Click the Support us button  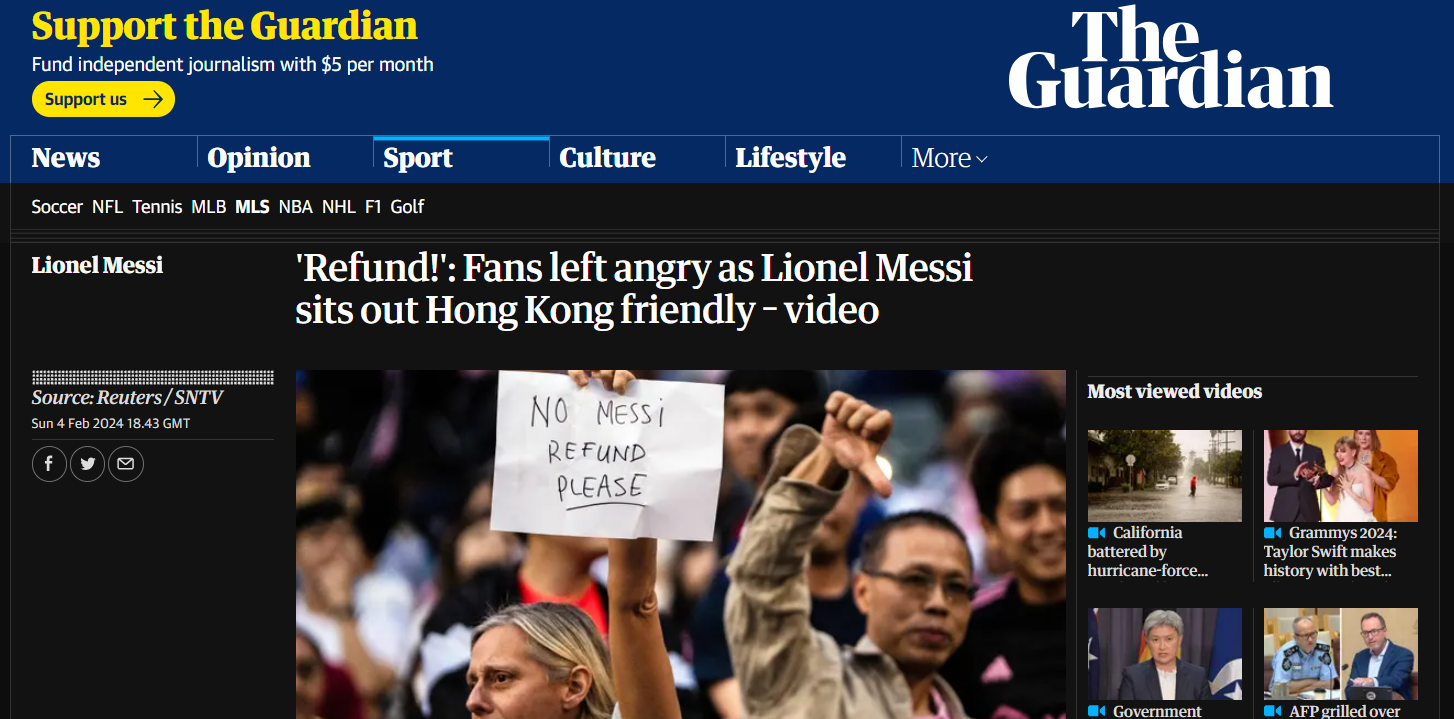pyautogui.click(x=103, y=99)
